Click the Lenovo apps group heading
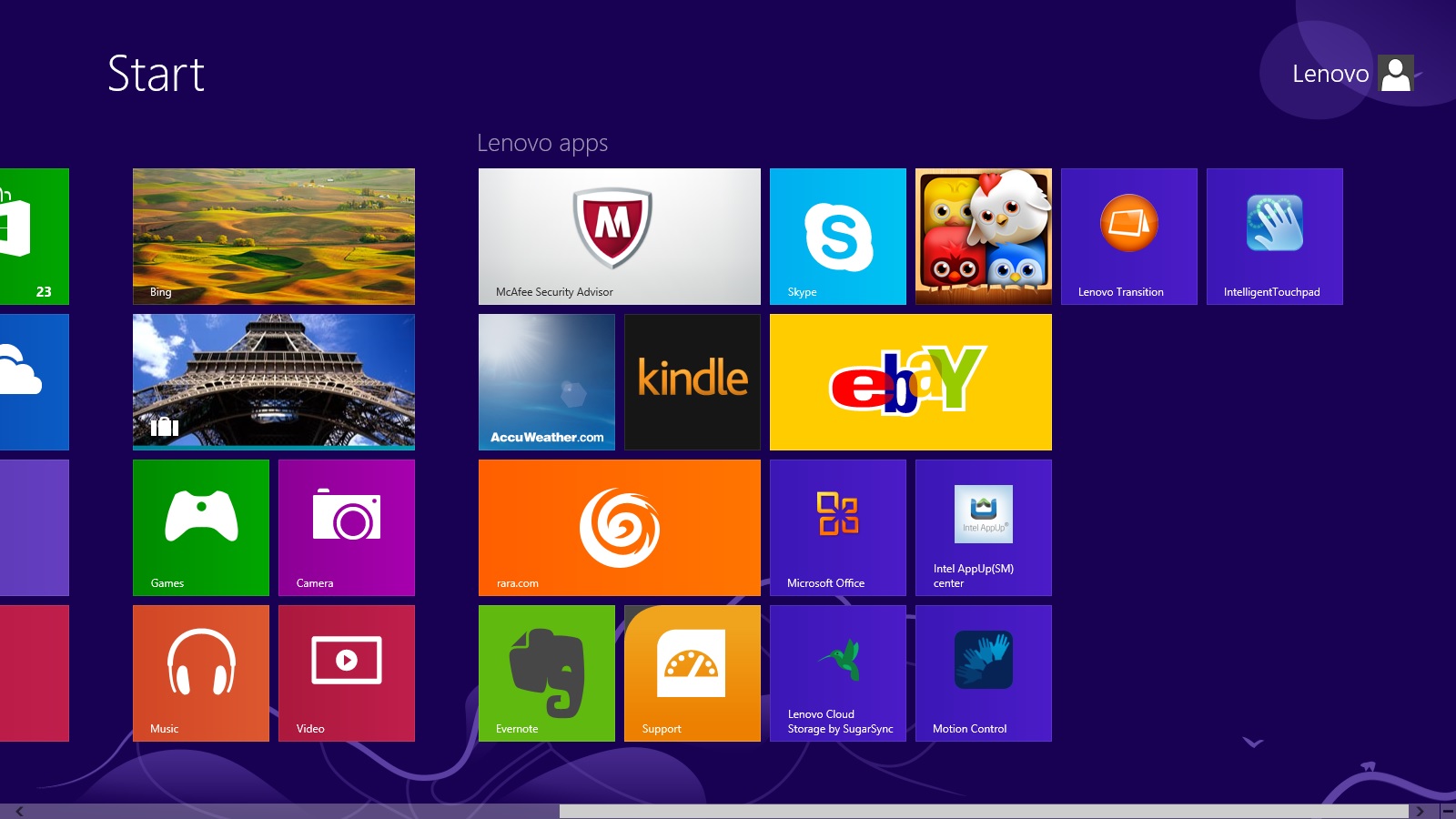This screenshot has width=1456, height=819. tap(542, 144)
